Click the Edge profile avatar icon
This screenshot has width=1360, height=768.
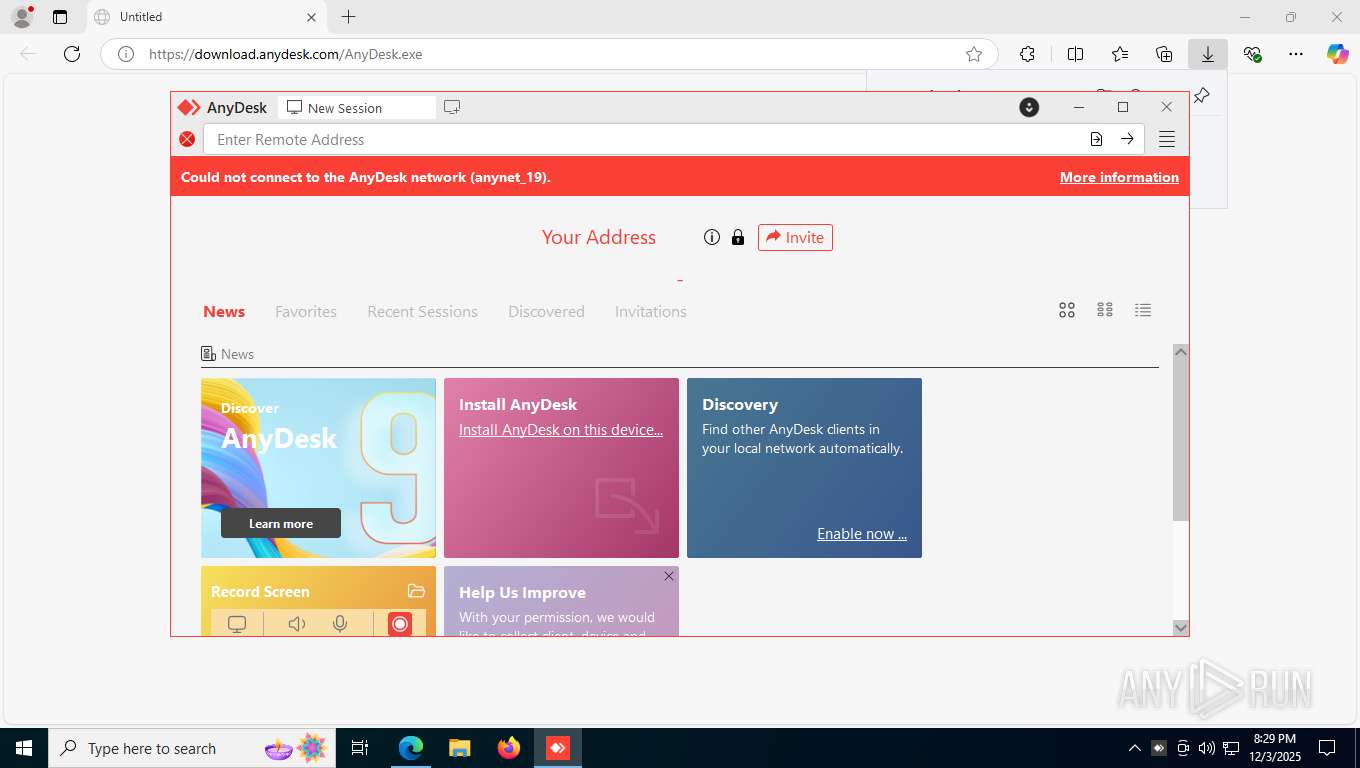tap(21, 17)
